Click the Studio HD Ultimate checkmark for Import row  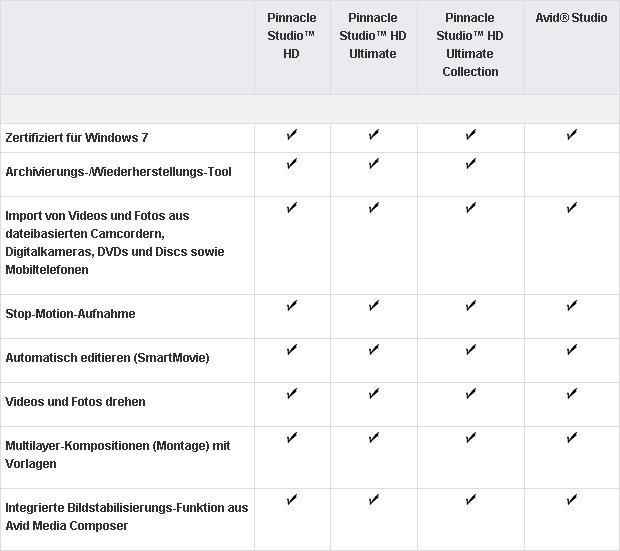[x=374, y=208]
